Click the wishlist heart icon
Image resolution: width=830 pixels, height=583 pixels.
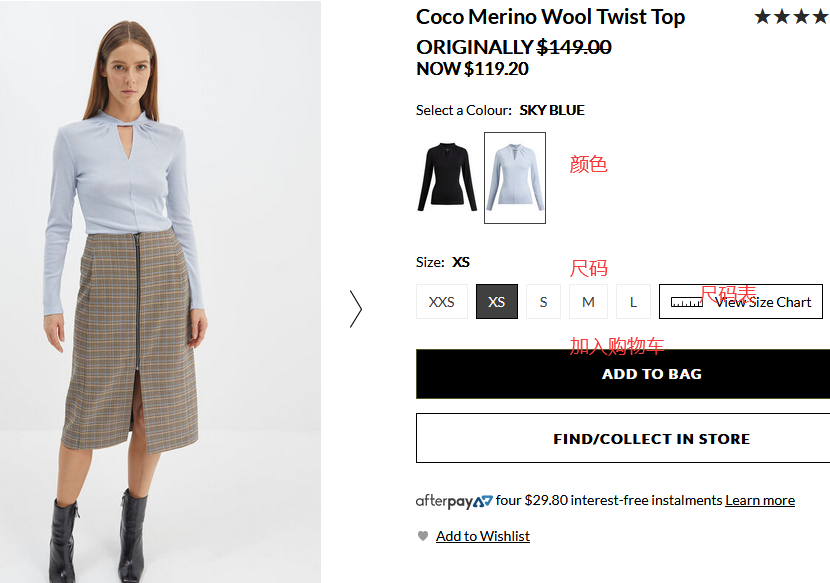pyautogui.click(x=423, y=537)
